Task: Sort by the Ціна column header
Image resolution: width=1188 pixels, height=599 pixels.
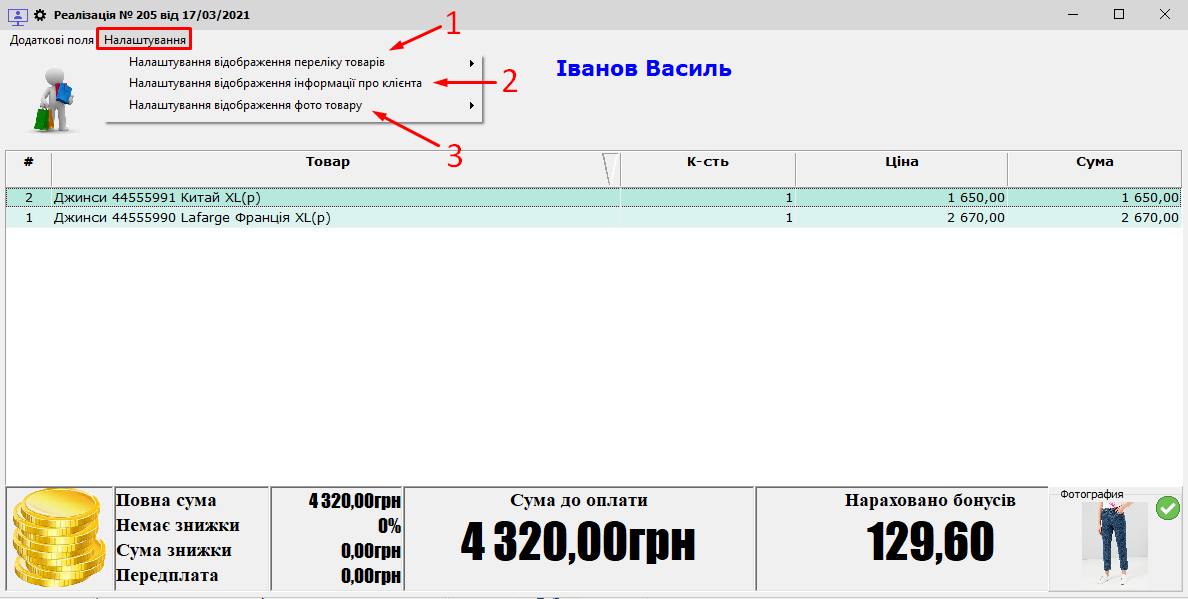Action: (900, 162)
